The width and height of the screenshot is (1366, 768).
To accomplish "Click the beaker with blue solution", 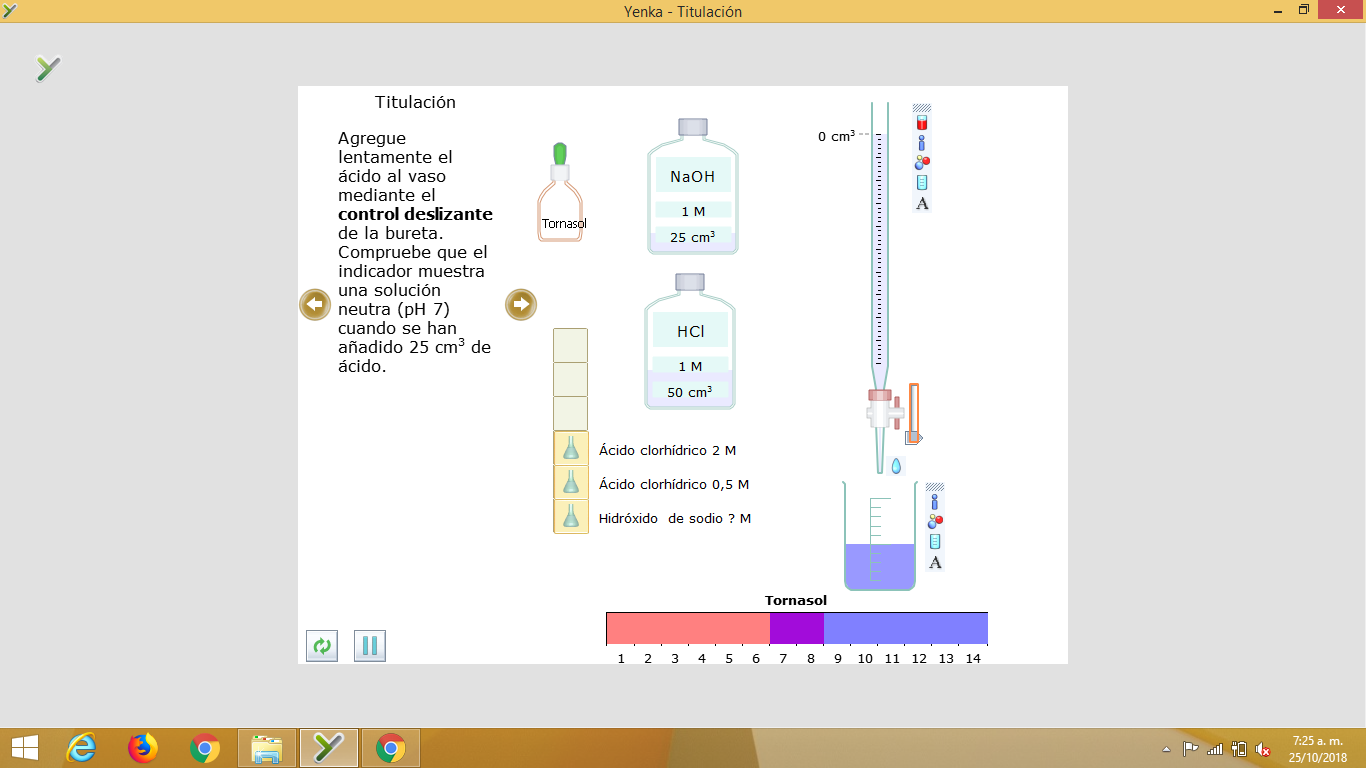I will [879, 536].
